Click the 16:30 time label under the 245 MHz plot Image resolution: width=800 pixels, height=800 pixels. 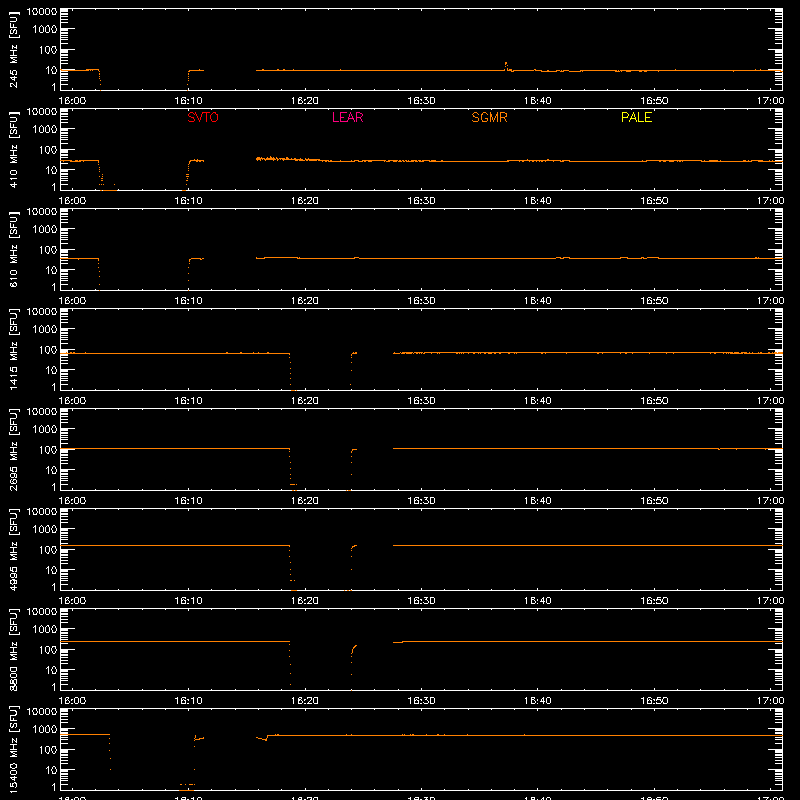421,101
